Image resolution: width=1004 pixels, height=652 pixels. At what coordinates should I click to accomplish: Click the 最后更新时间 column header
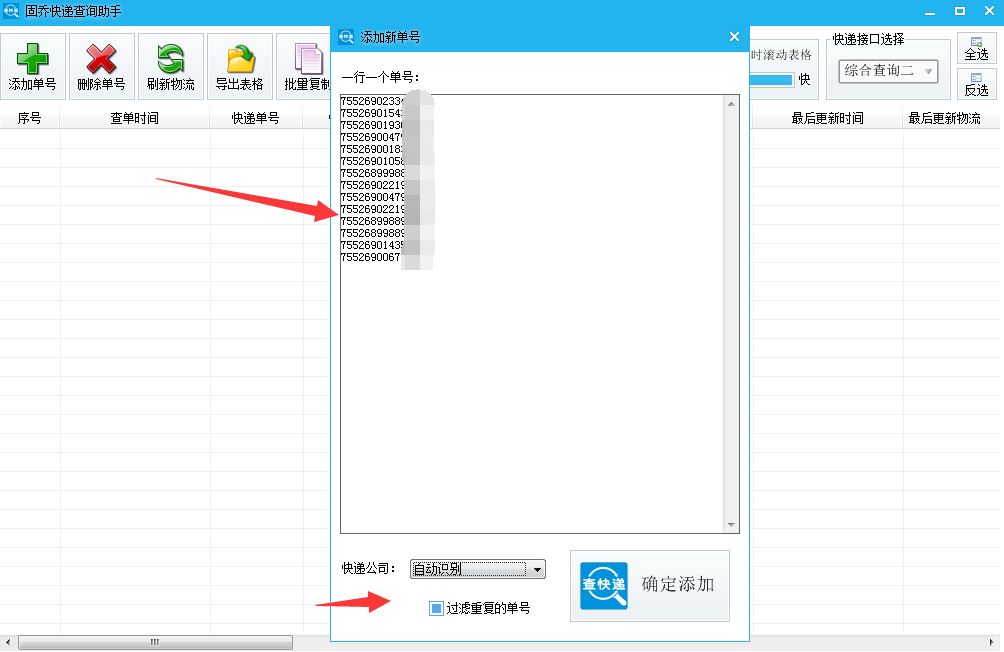coord(827,118)
